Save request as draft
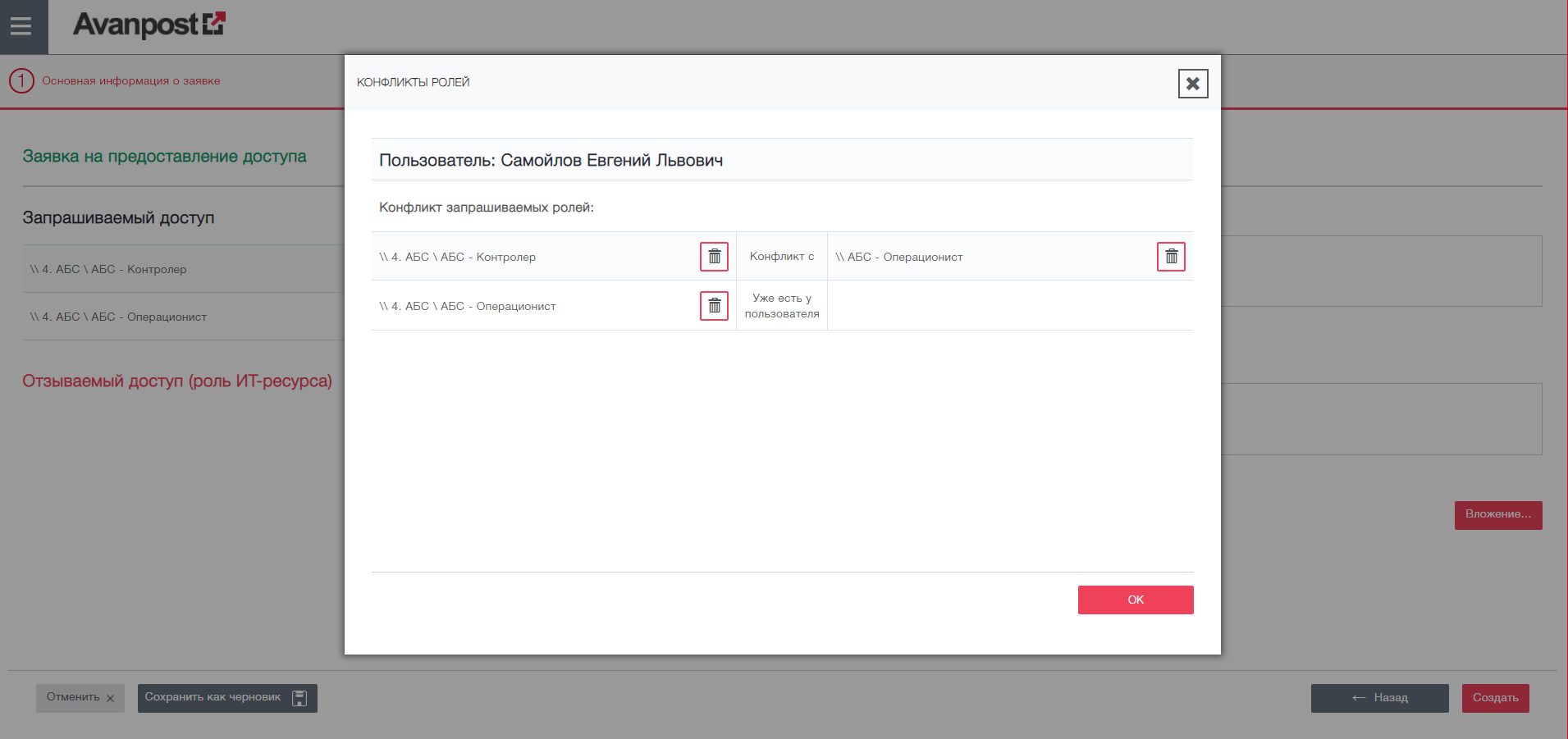Viewport: 1568px width, 739px height. (x=213, y=698)
